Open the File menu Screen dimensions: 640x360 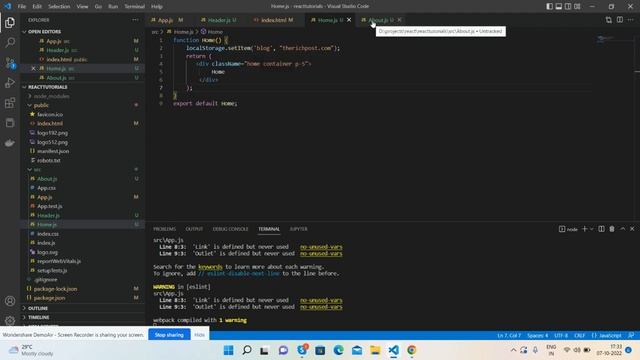click(x=22, y=7)
